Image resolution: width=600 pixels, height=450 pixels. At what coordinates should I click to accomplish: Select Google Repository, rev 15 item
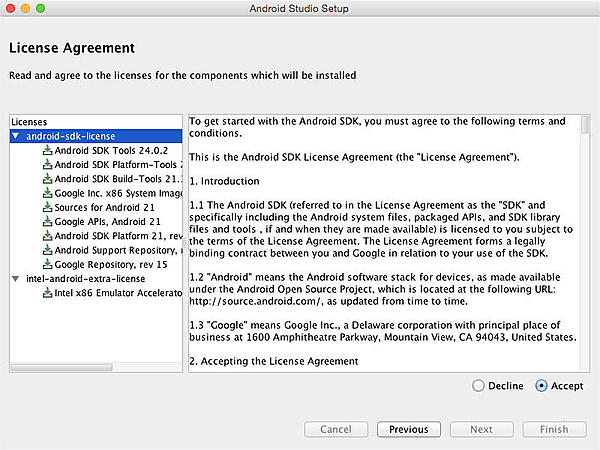[110, 264]
